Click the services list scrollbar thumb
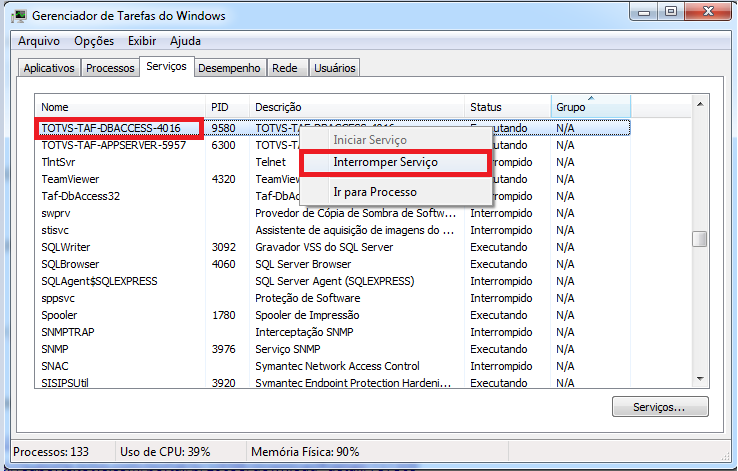738x471 pixels. (700, 239)
